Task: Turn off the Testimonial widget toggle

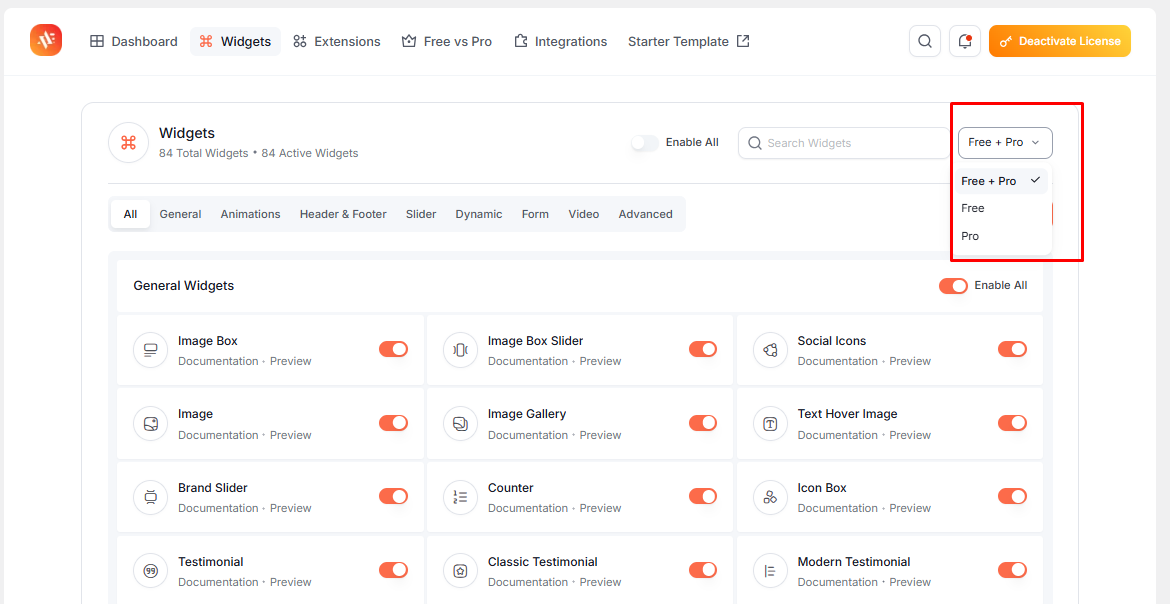Action: 393,570
